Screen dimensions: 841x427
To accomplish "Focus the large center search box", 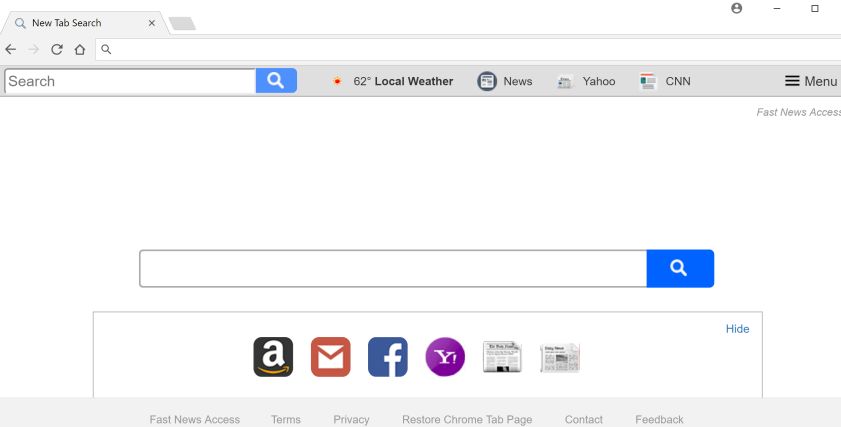I will (393, 268).
